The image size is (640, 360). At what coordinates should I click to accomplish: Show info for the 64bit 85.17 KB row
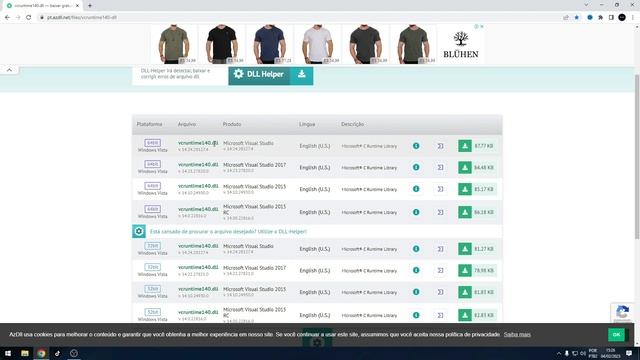tap(416, 189)
